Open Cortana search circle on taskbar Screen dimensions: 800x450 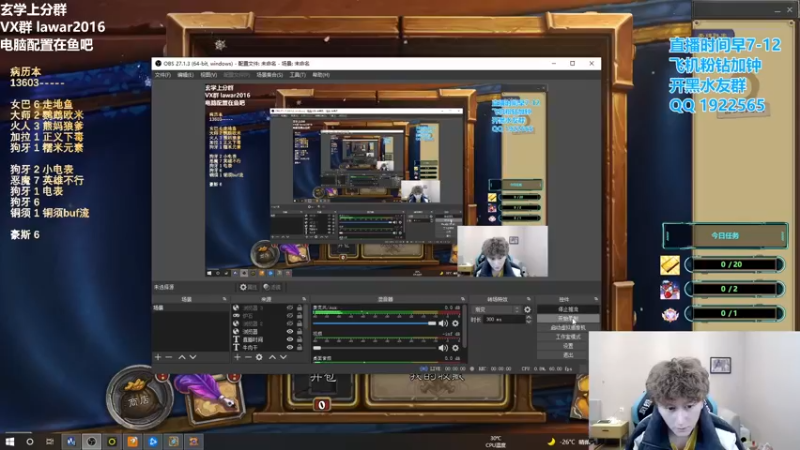pyautogui.click(x=30, y=441)
